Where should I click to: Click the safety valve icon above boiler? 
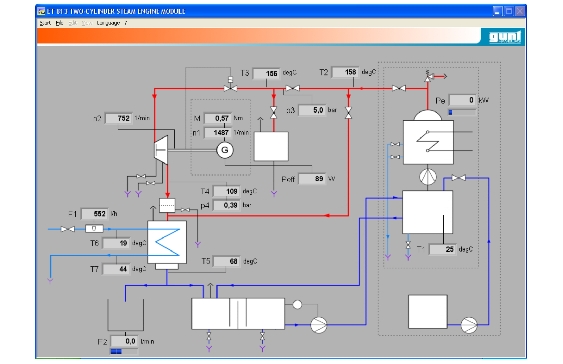[429, 76]
